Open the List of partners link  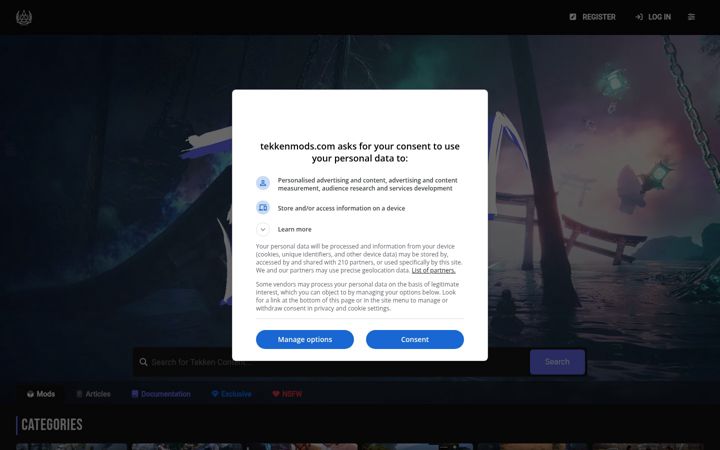433,270
